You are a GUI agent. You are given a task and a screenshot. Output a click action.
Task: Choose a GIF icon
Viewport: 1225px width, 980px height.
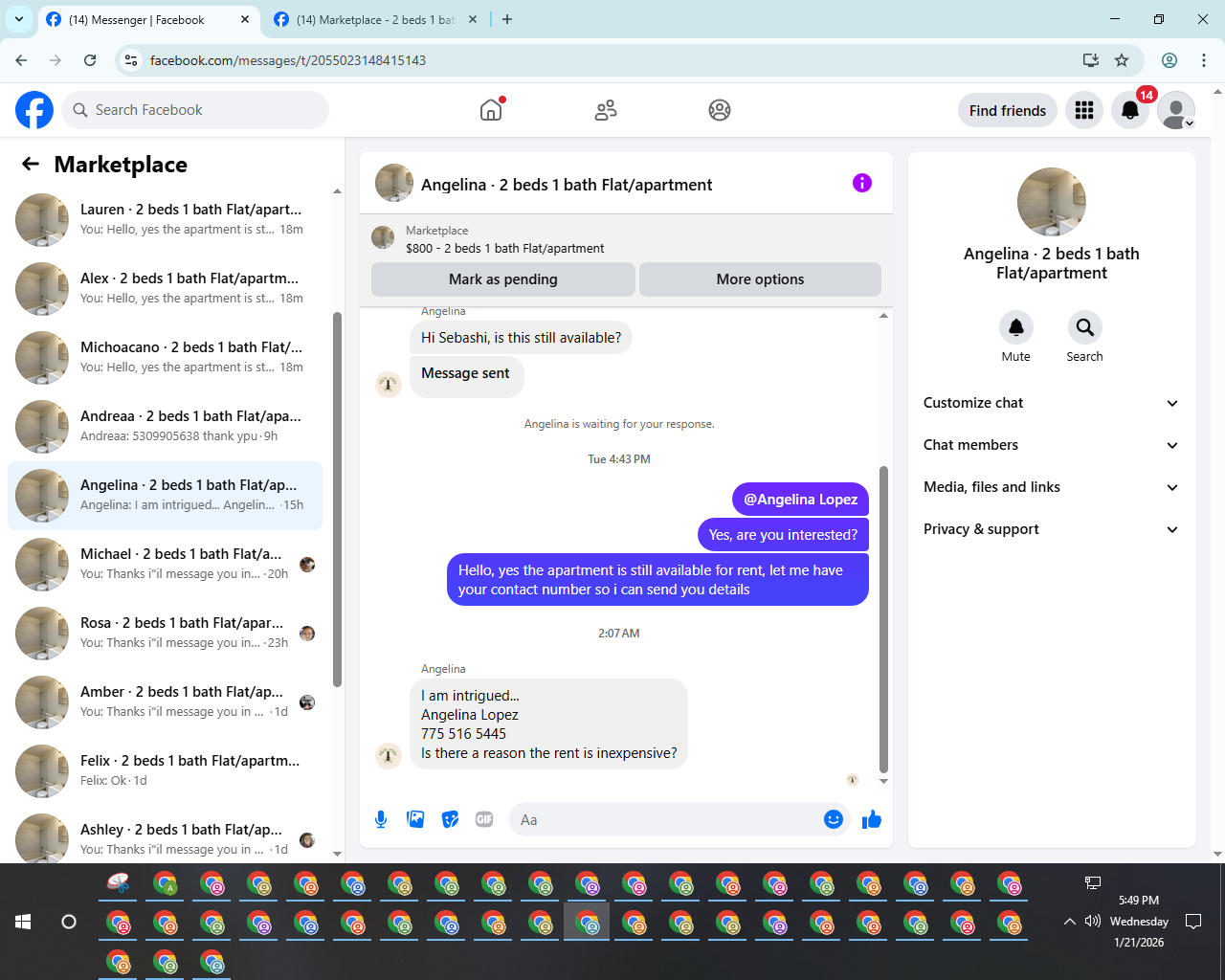[484, 819]
